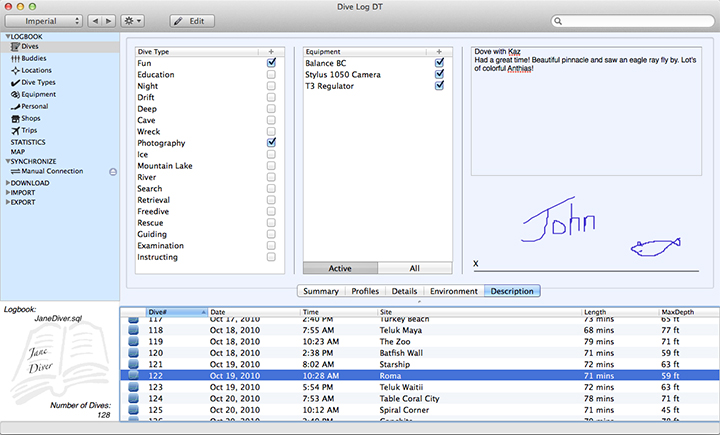The image size is (720, 435).
Task: Open the Buddies section icon in sidebar
Action: 15,58
